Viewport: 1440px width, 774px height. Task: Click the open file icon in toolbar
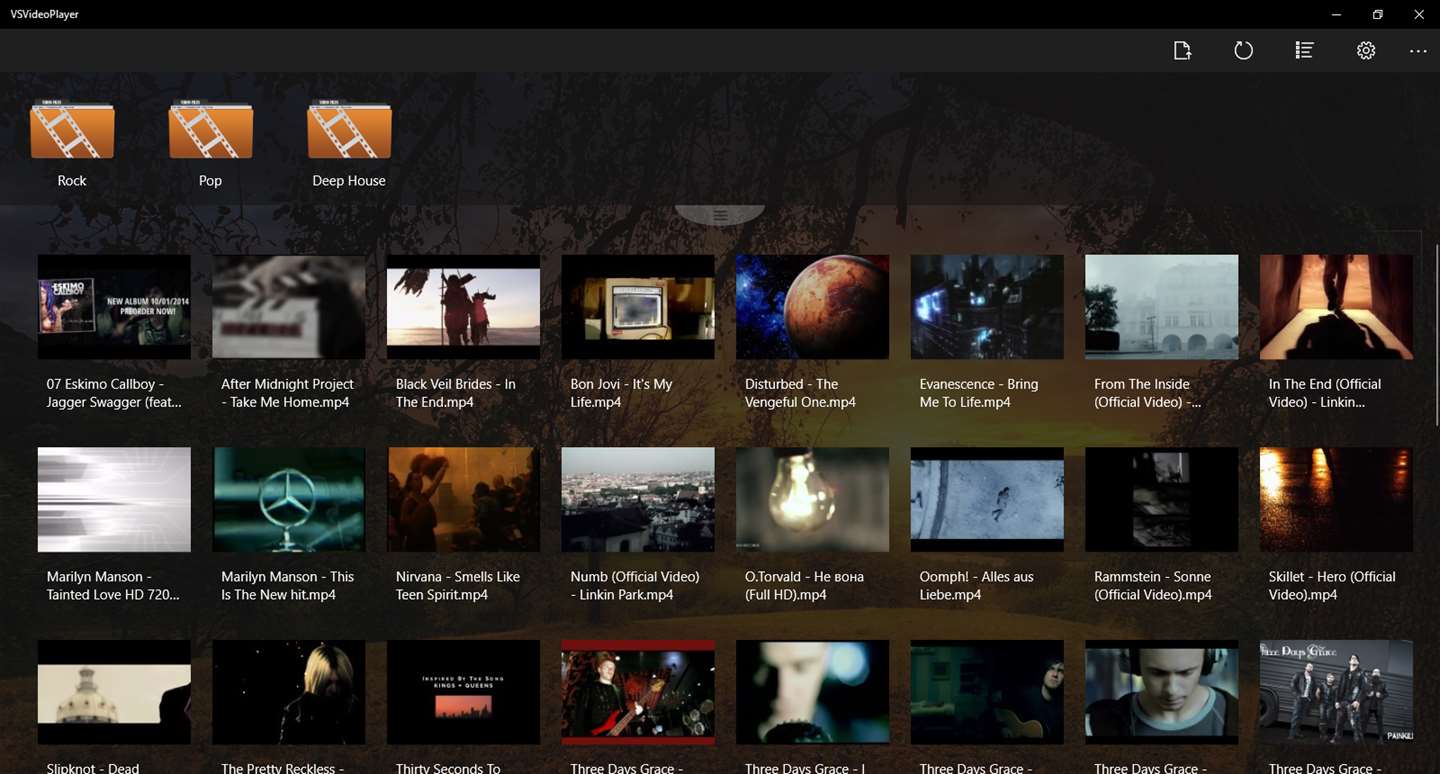[1182, 50]
